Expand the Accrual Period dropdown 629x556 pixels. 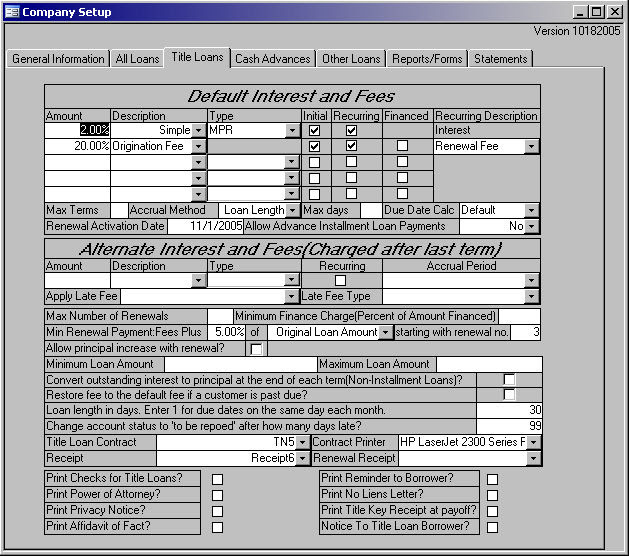pos(531,280)
